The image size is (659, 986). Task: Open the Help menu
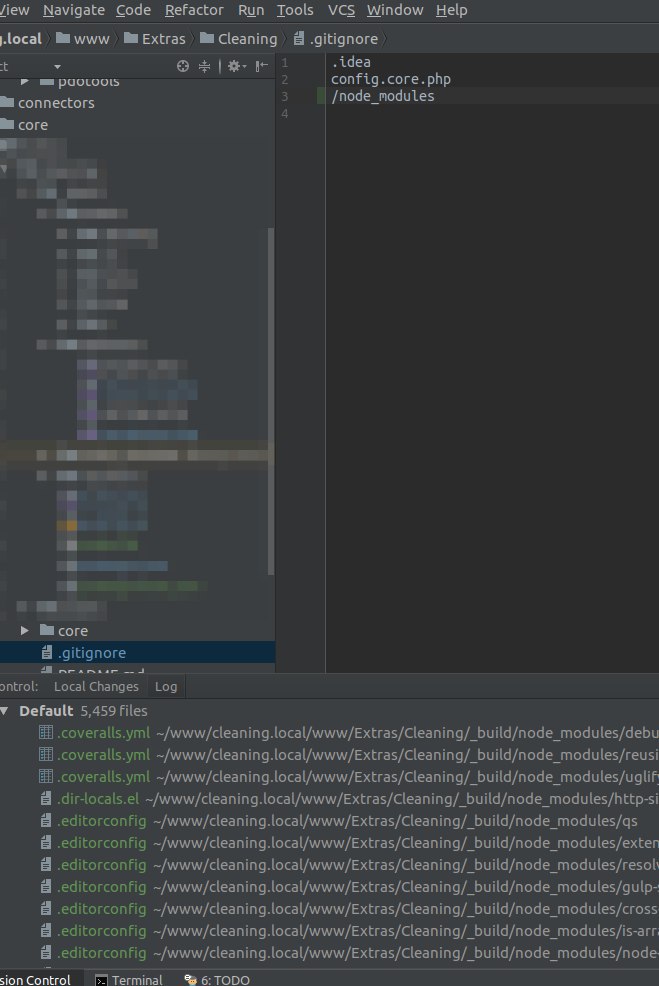[451, 10]
